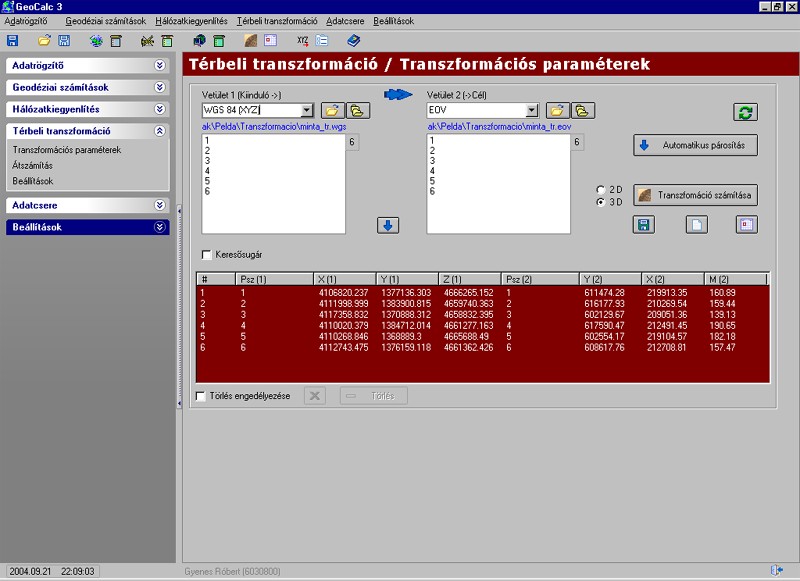This screenshot has height=581, width=800.
Task: Open the Adatrögzítő menu
Action: coord(26,21)
